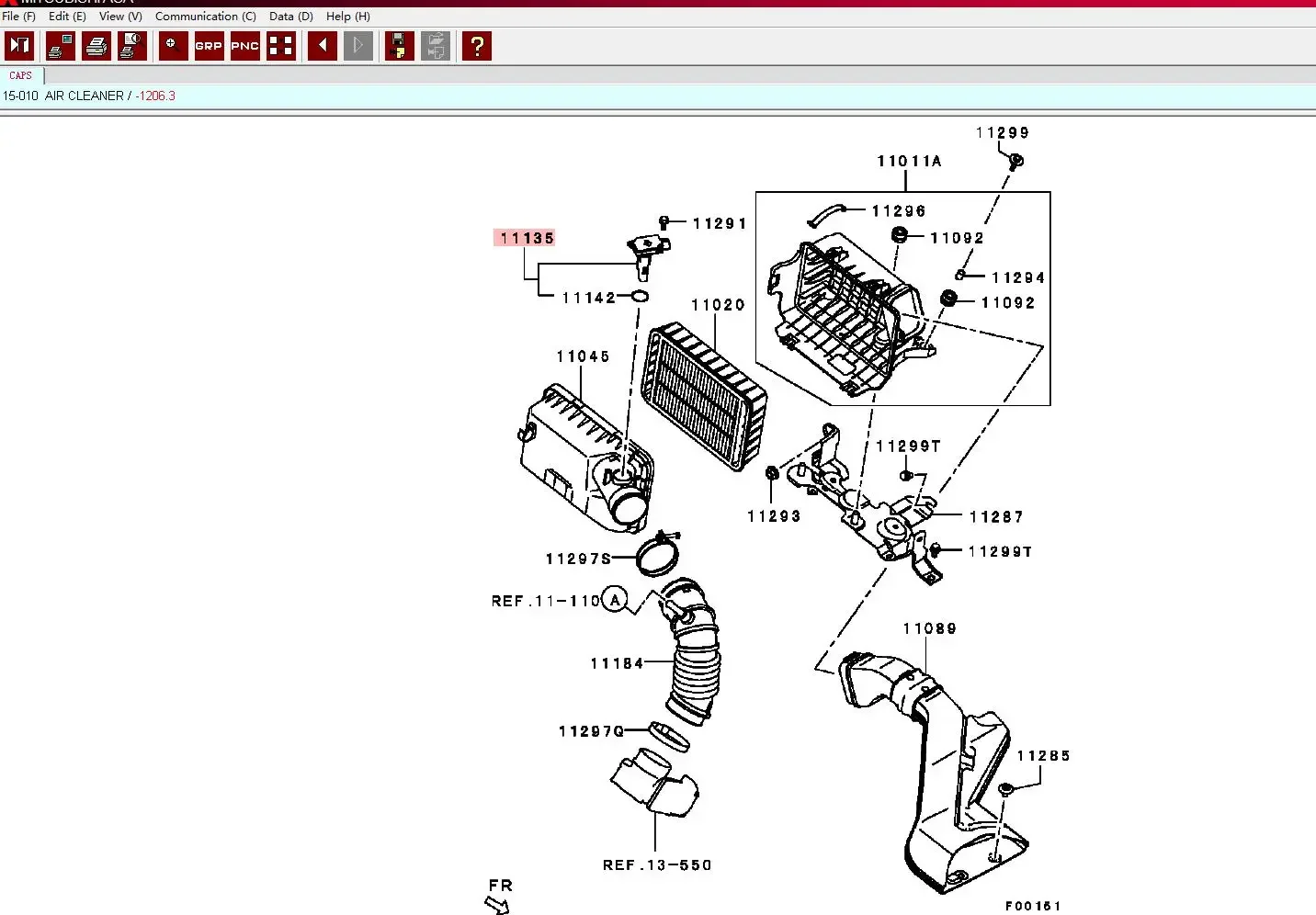Image resolution: width=1316 pixels, height=915 pixels.
Task: Open help with the question mark icon
Action: (476, 46)
